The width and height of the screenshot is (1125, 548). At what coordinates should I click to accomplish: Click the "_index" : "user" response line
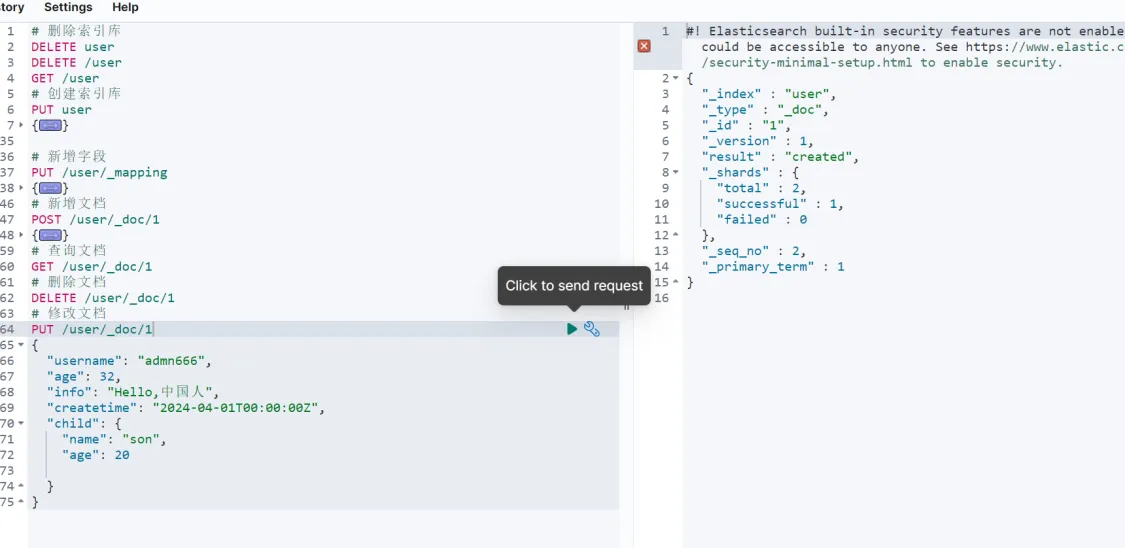(x=769, y=94)
